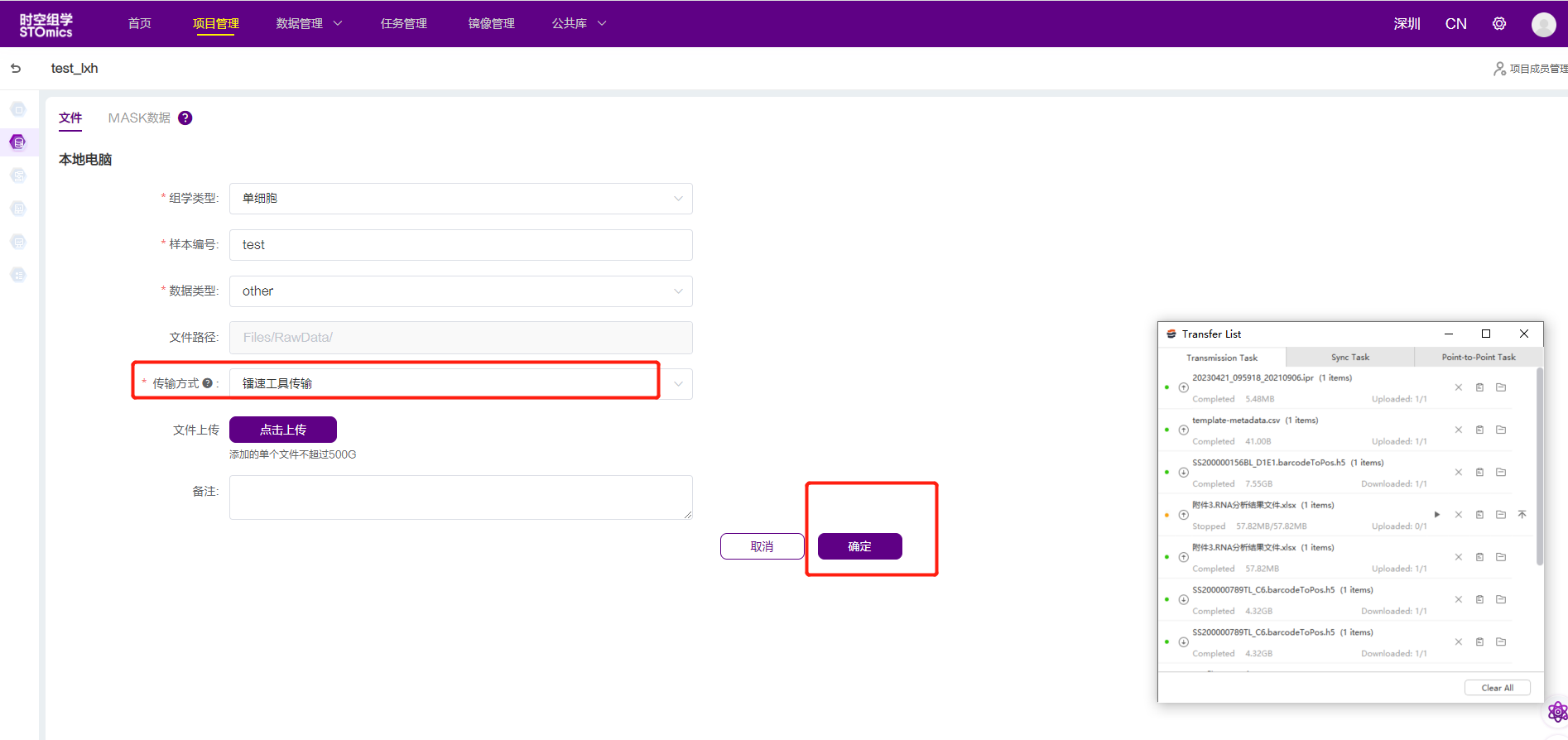Switch to the Sync Task tab
The width and height of the screenshot is (1568, 740).
(1350, 358)
